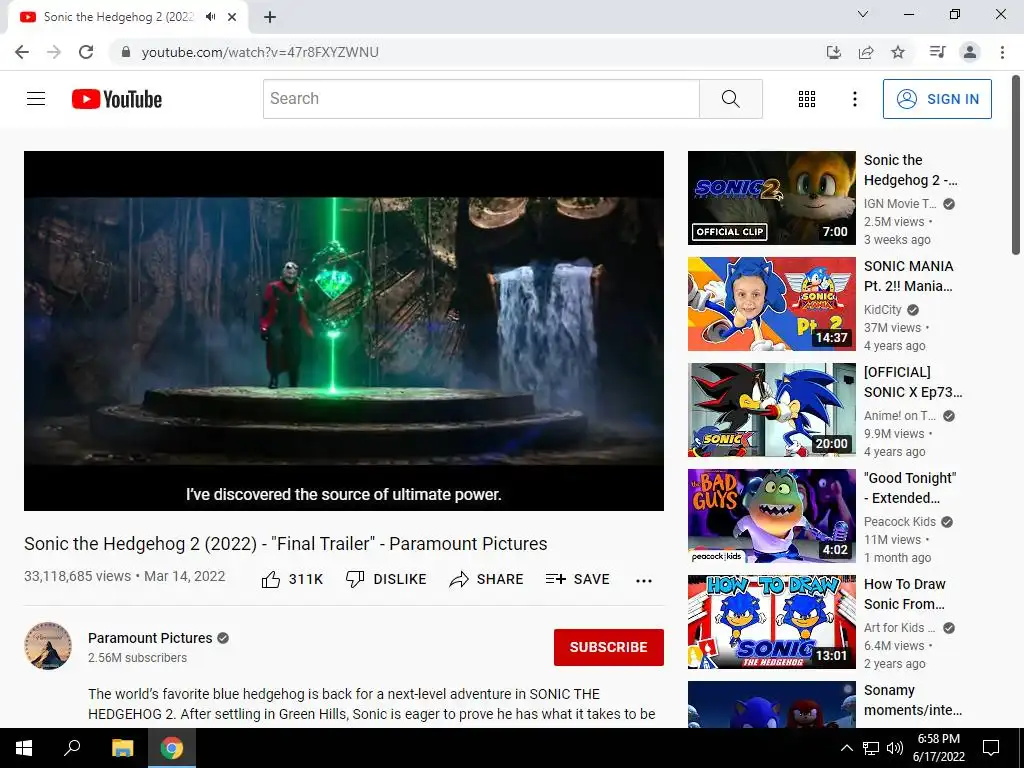The width and height of the screenshot is (1024, 768).
Task: Open Sonic 2 Official Clip thumbnail
Action: pyautogui.click(x=771, y=198)
